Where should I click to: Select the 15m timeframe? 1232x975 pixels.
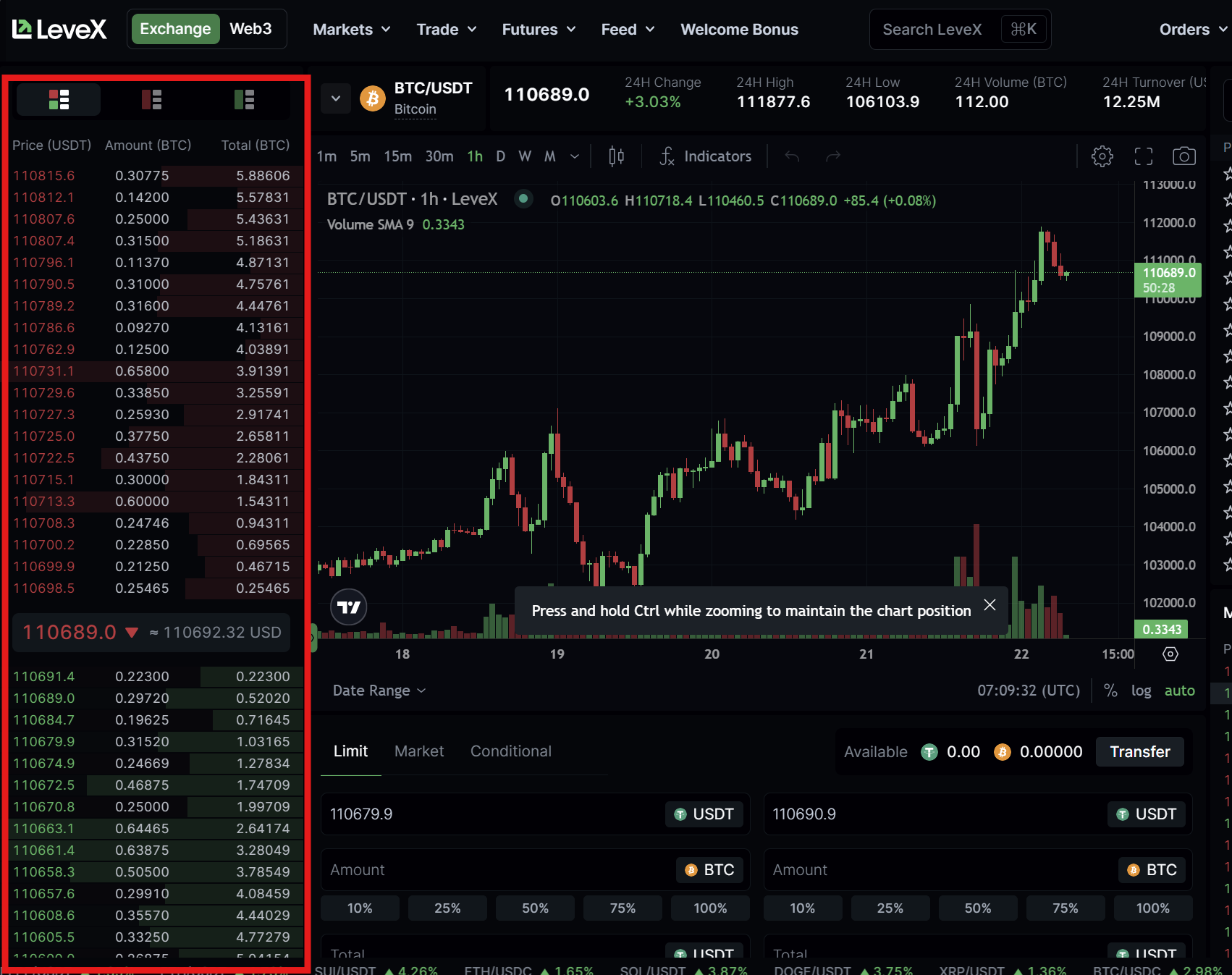pyautogui.click(x=397, y=156)
